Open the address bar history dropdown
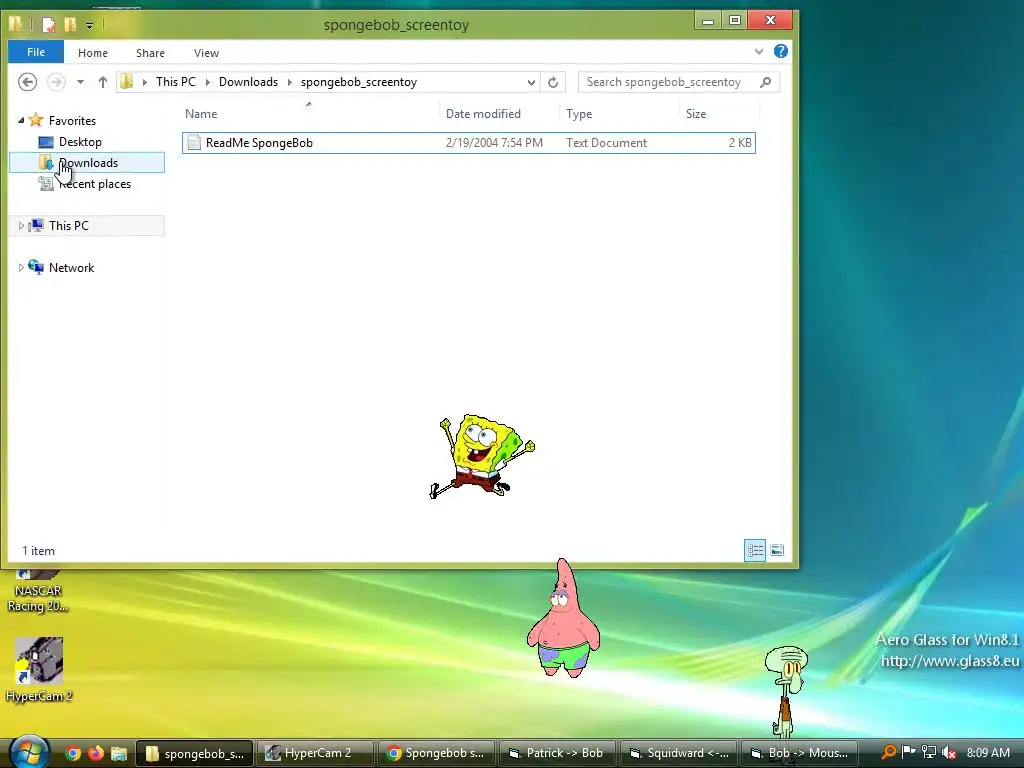Viewport: 1024px width, 768px height. [531, 82]
